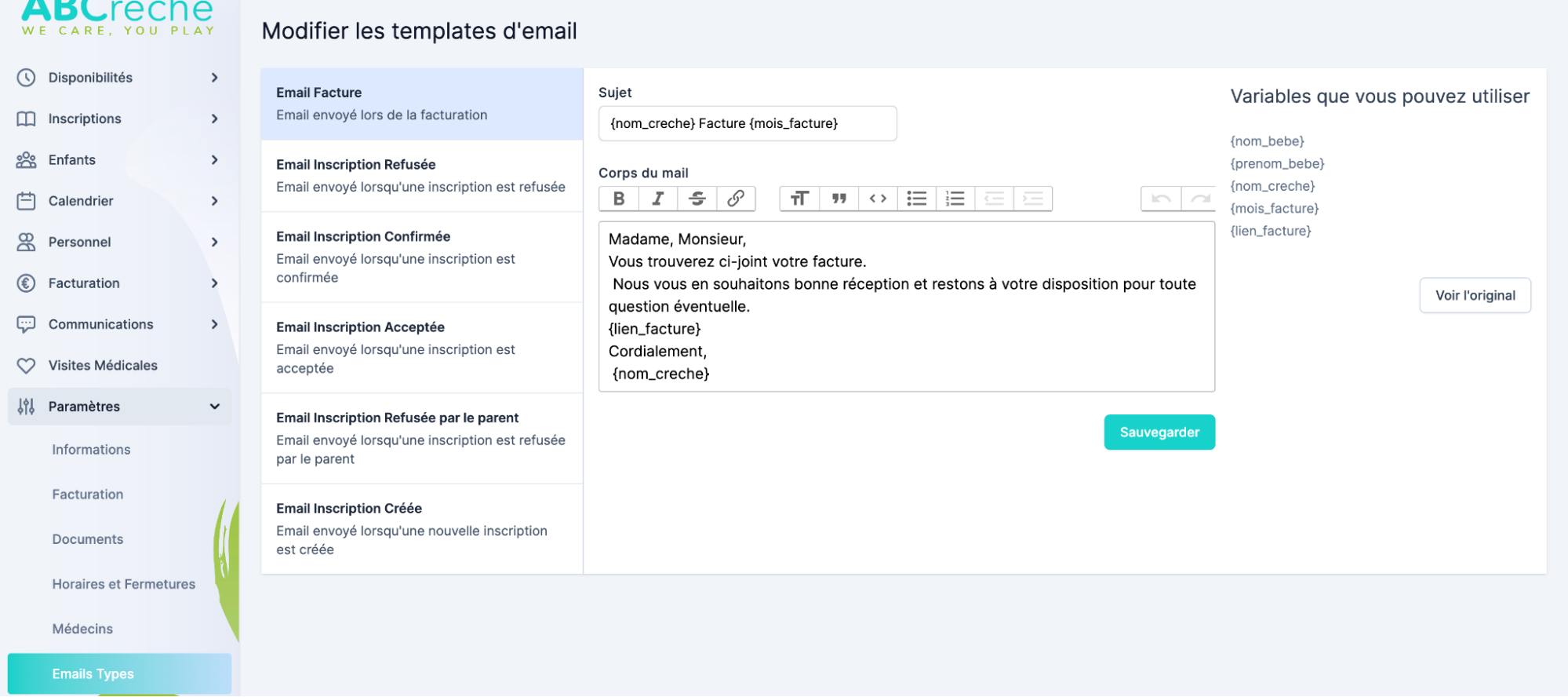Apply italic formatting in the mail body toolbar

(658, 199)
